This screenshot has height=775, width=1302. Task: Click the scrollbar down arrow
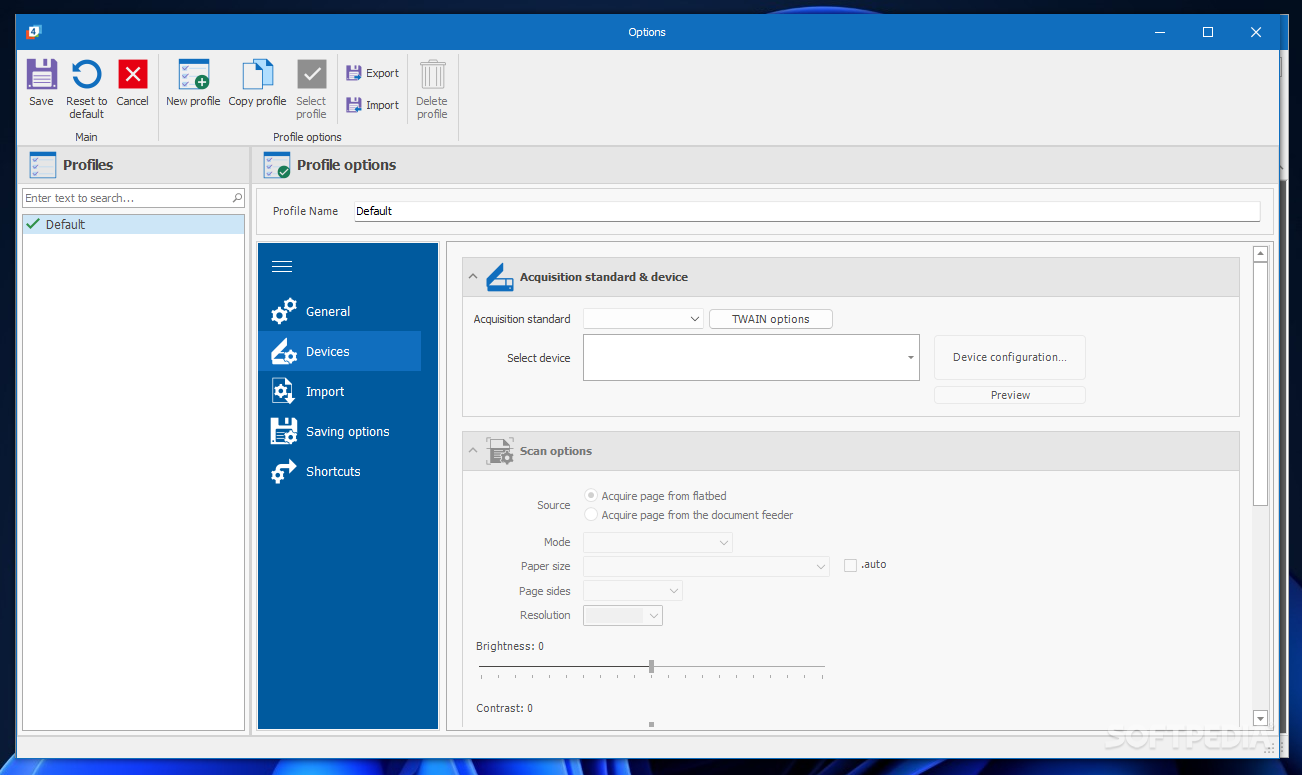[x=1260, y=718]
